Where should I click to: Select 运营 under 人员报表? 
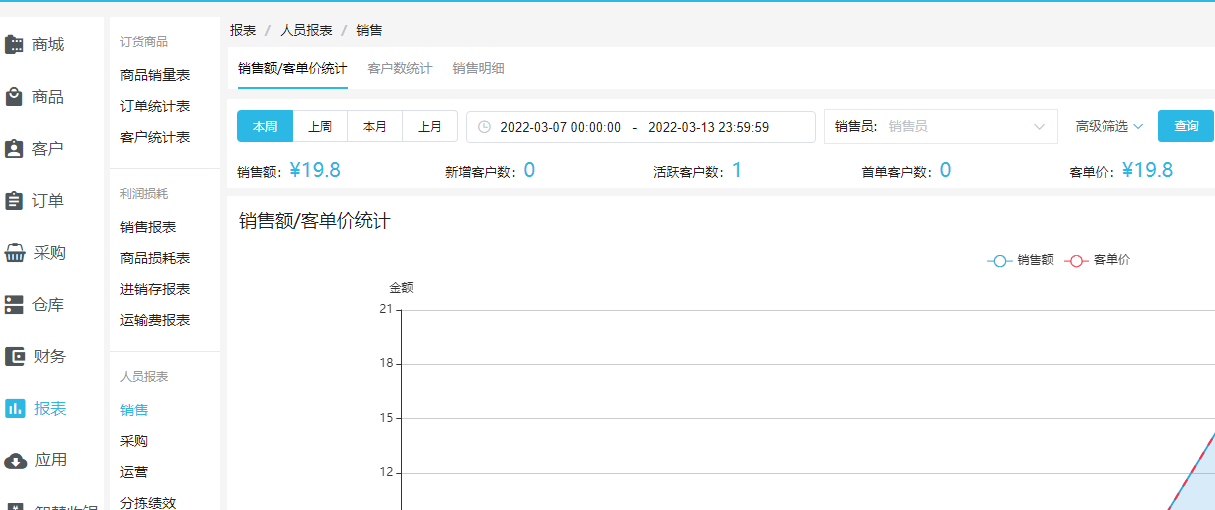click(x=134, y=472)
